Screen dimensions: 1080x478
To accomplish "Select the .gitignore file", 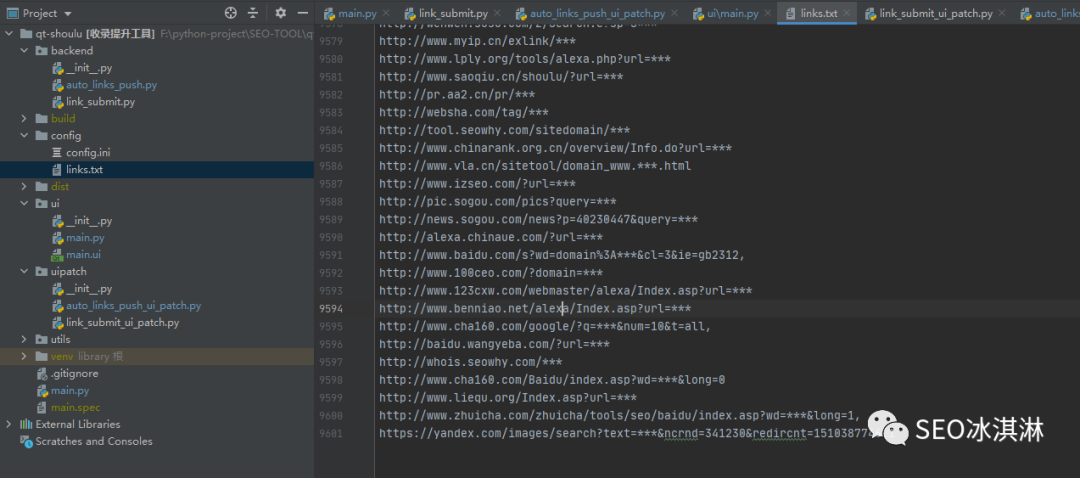I will [74, 373].
